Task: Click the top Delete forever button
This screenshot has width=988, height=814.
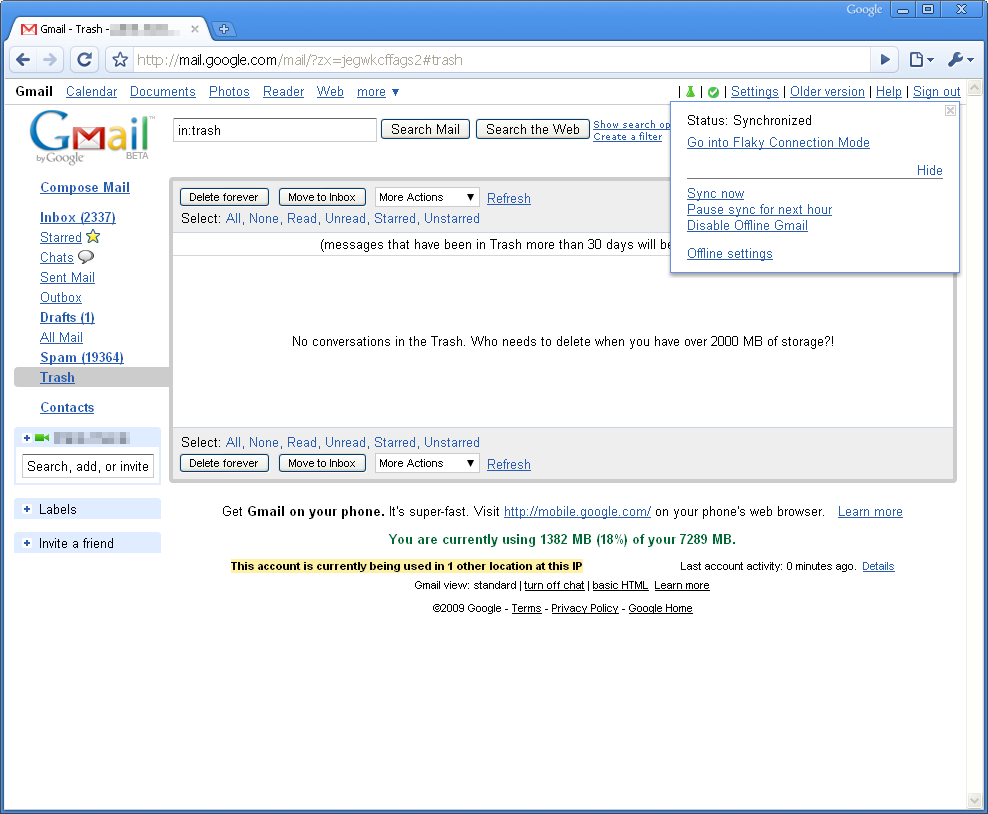Action: point(224,197)
